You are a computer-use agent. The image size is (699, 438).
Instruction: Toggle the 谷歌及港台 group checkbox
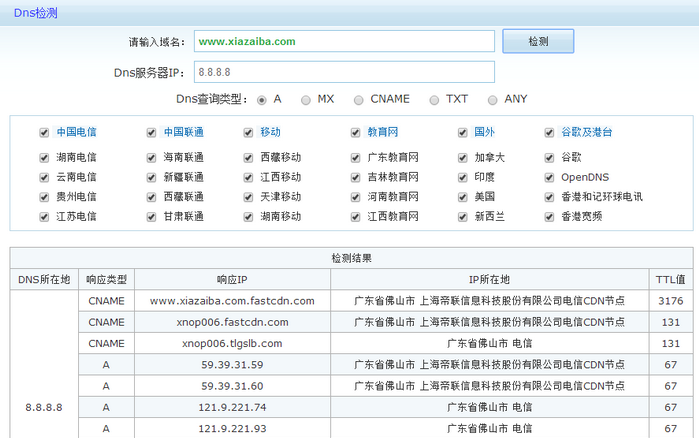pos(550,132)
